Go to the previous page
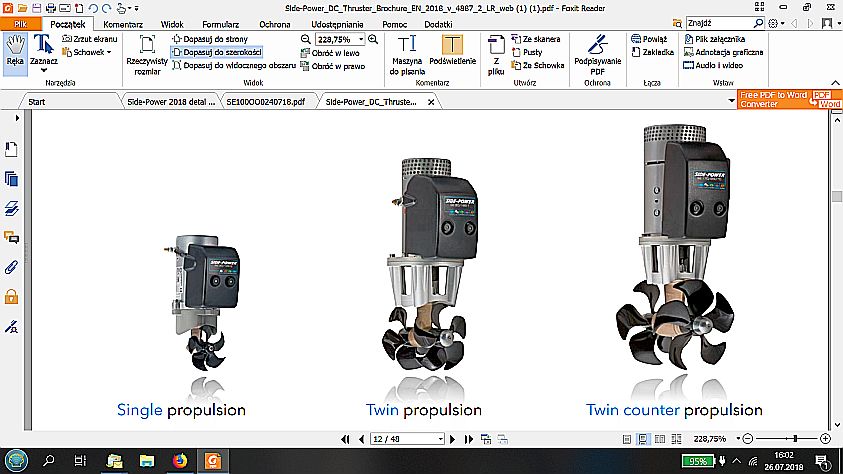The width and height of the screenshot is (843, 474). point(361,439)
